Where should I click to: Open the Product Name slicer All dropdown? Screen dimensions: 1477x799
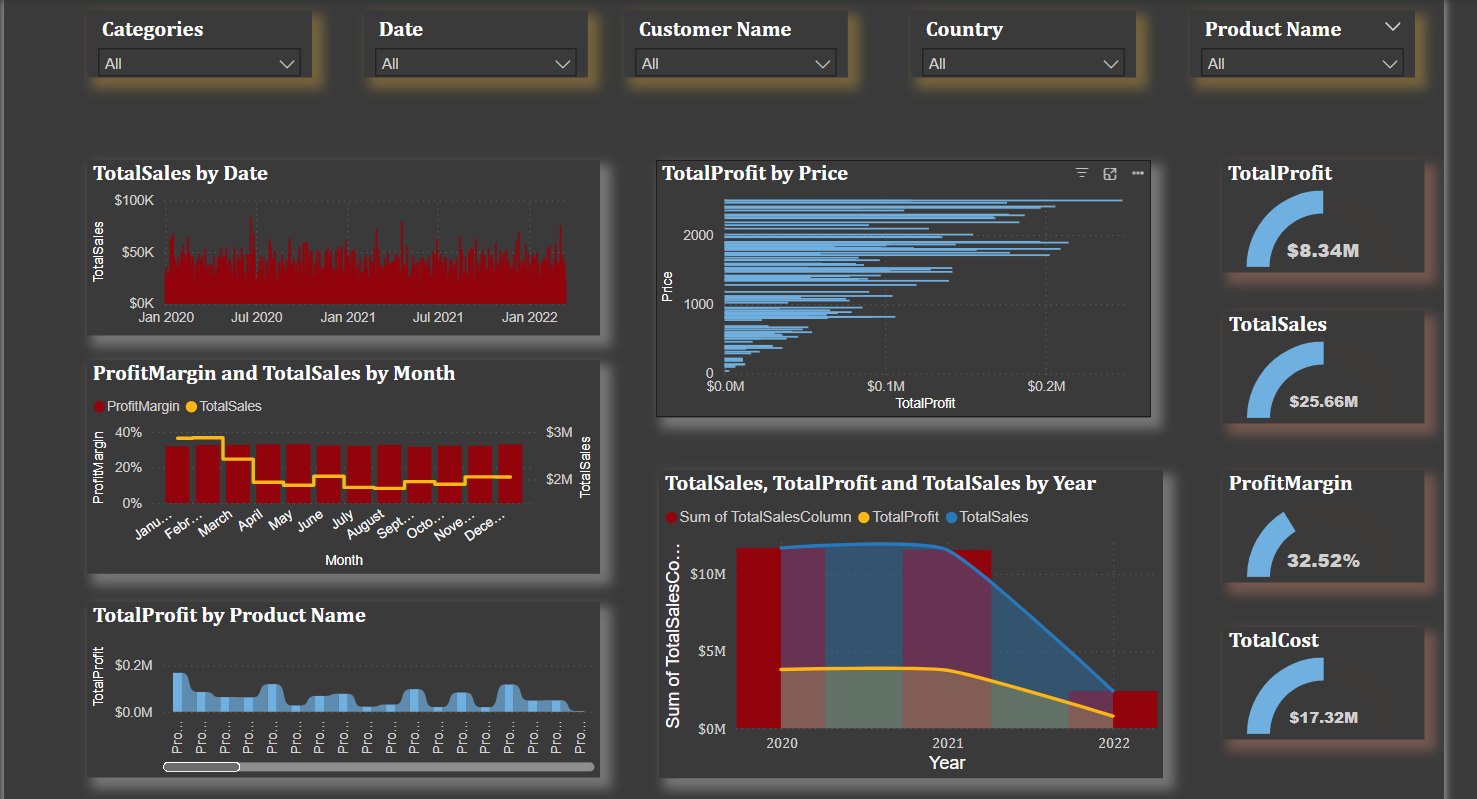tap(1302, 63)
